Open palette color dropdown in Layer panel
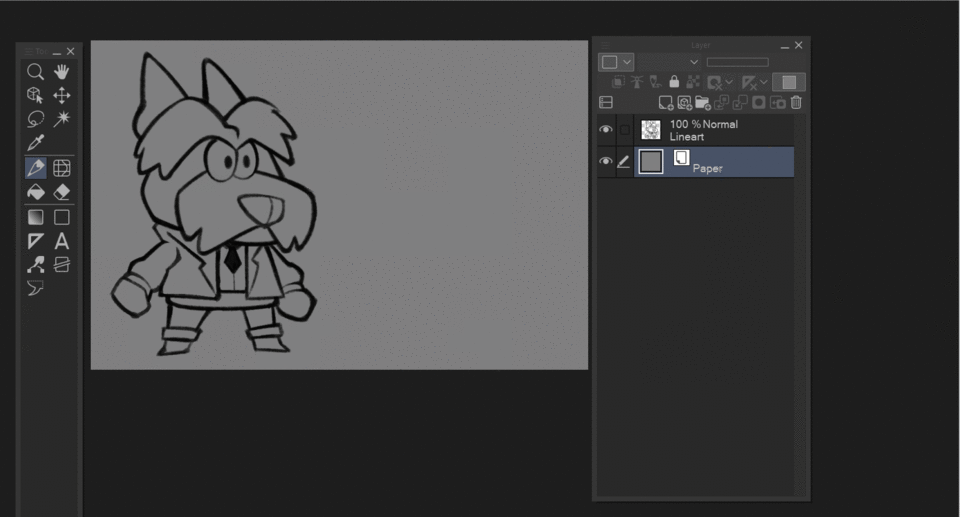This screenshot has width=960, height=517. pos(615,62)
